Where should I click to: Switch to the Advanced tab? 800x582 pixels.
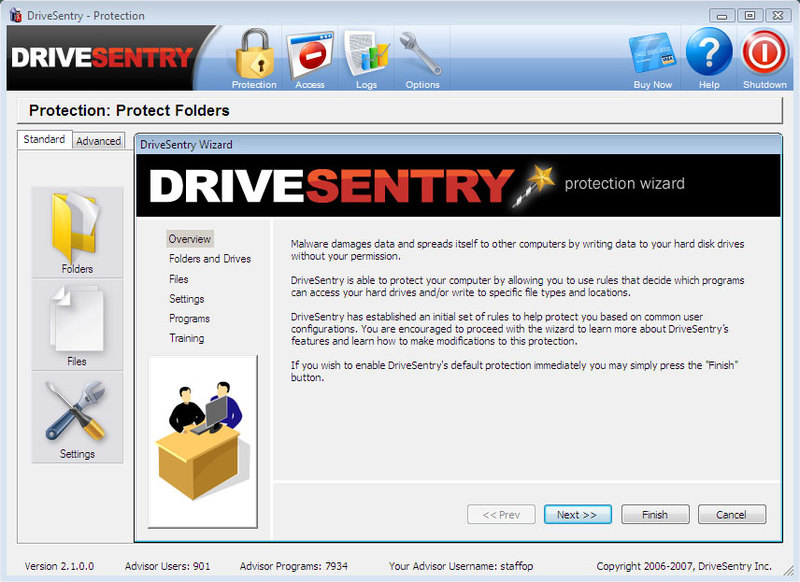tap(98, 141)
